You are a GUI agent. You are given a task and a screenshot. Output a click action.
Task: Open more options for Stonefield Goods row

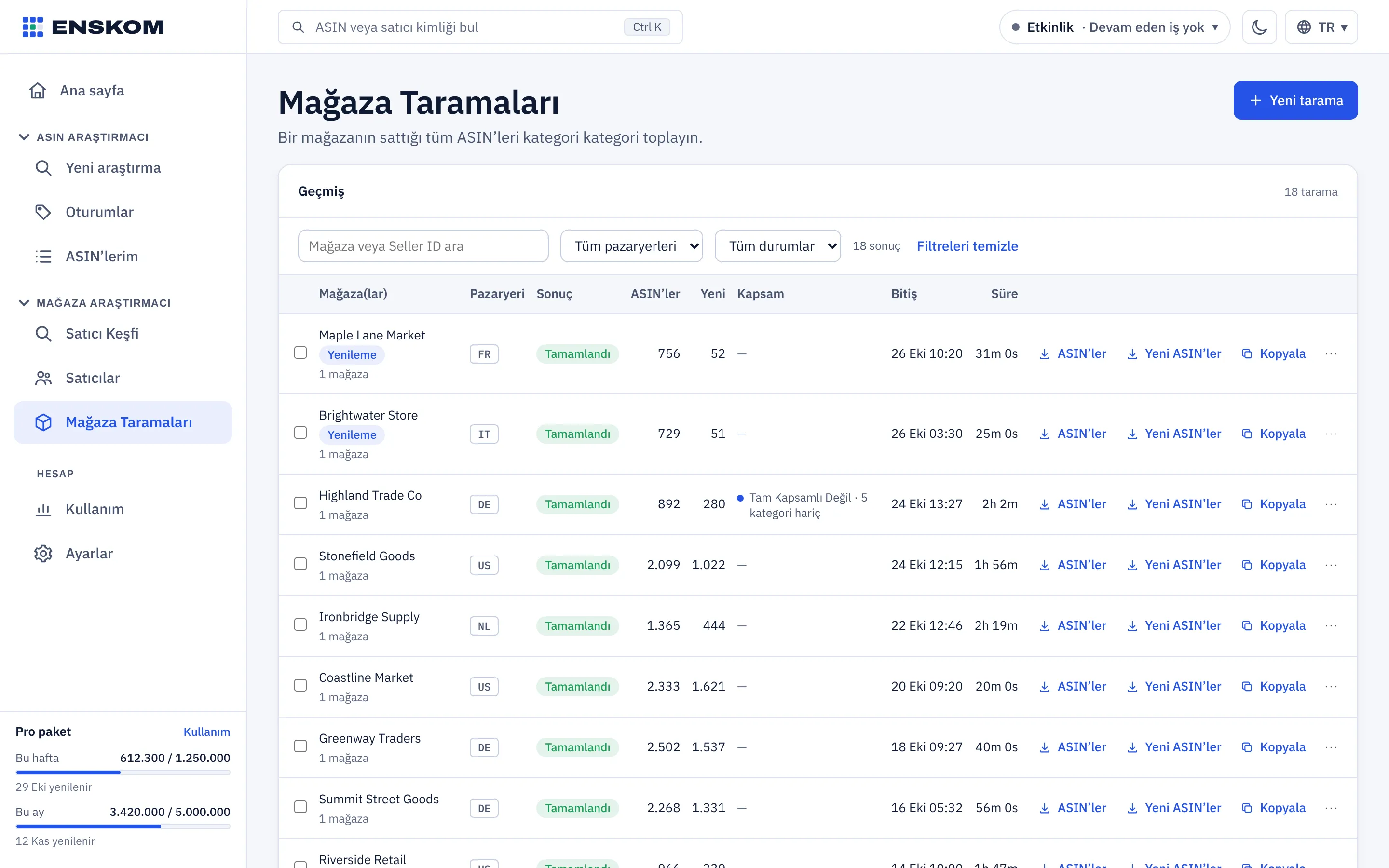click(1331, 565)
